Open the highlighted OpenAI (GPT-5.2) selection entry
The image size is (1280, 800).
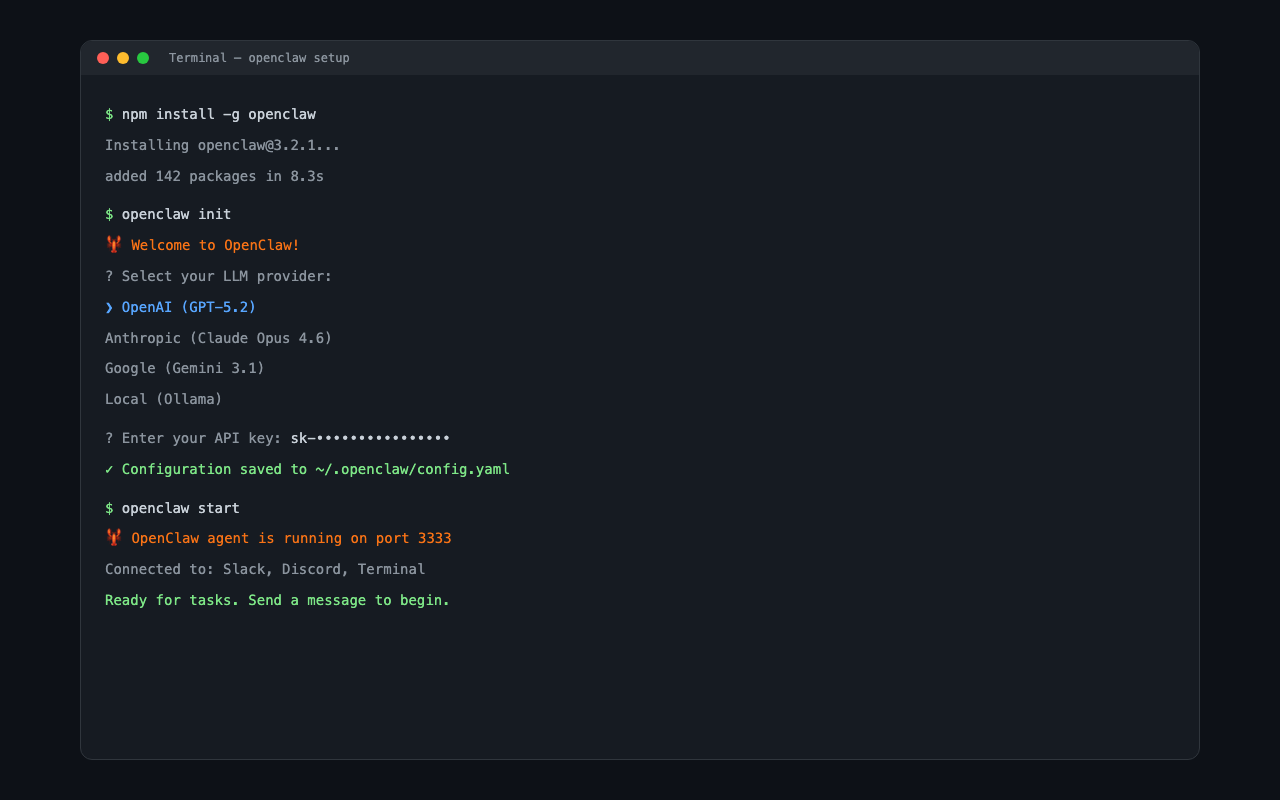pyautogui.click(x=188, y=307)
